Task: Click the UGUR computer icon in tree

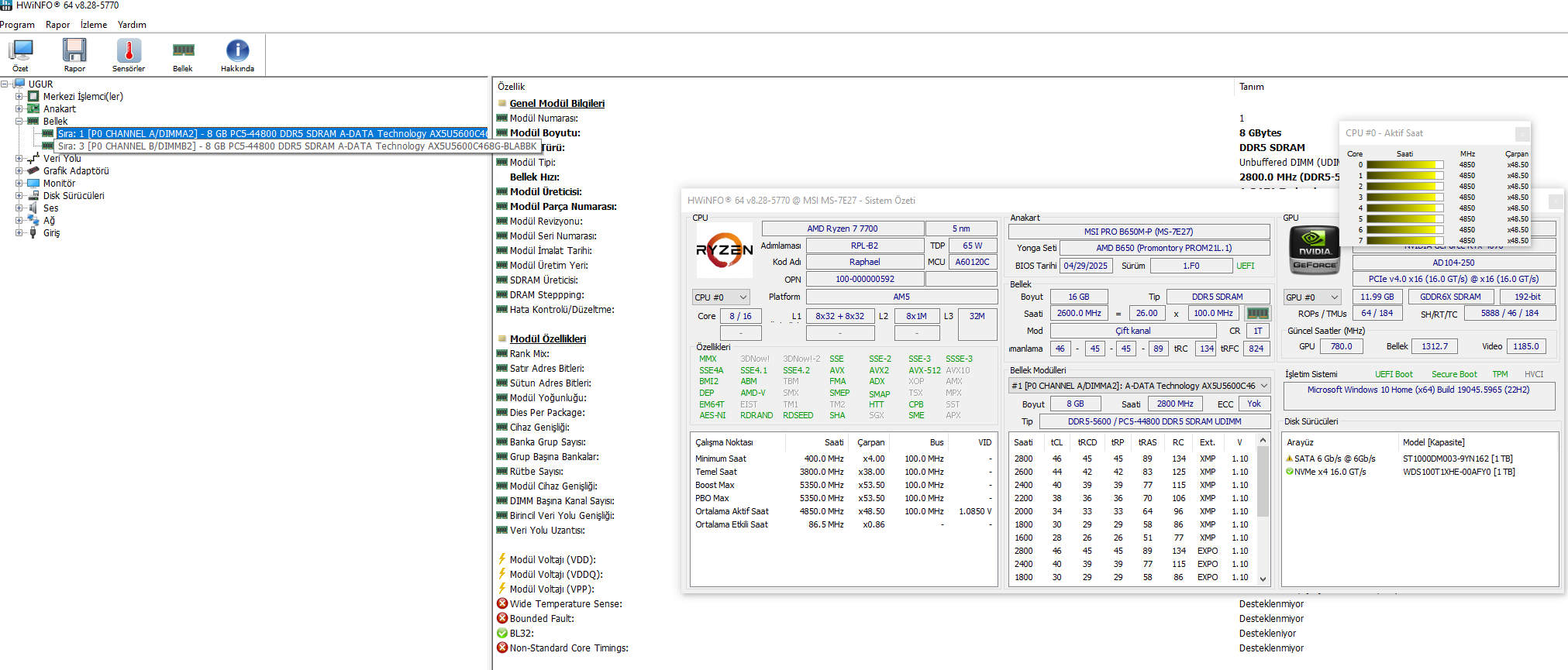Action: 19,84
